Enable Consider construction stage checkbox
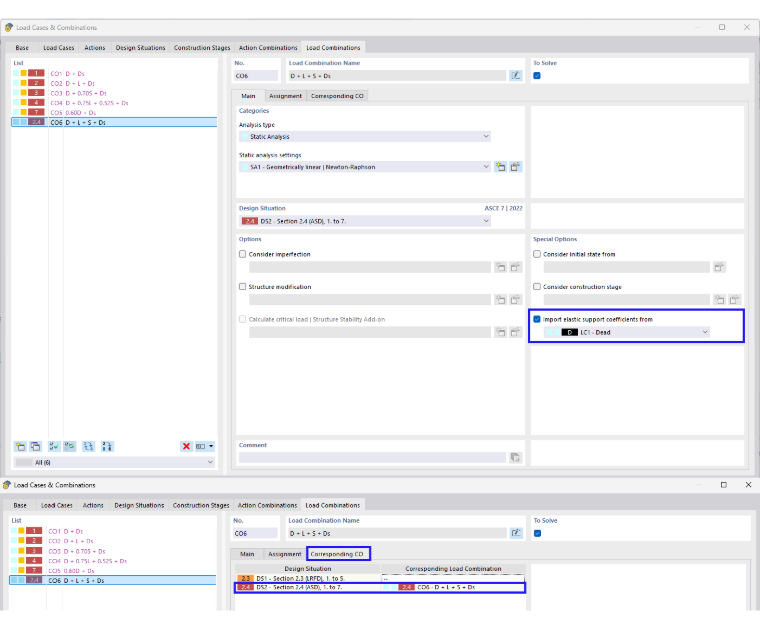This screenshot has height=629, width=760. [537, 286]
